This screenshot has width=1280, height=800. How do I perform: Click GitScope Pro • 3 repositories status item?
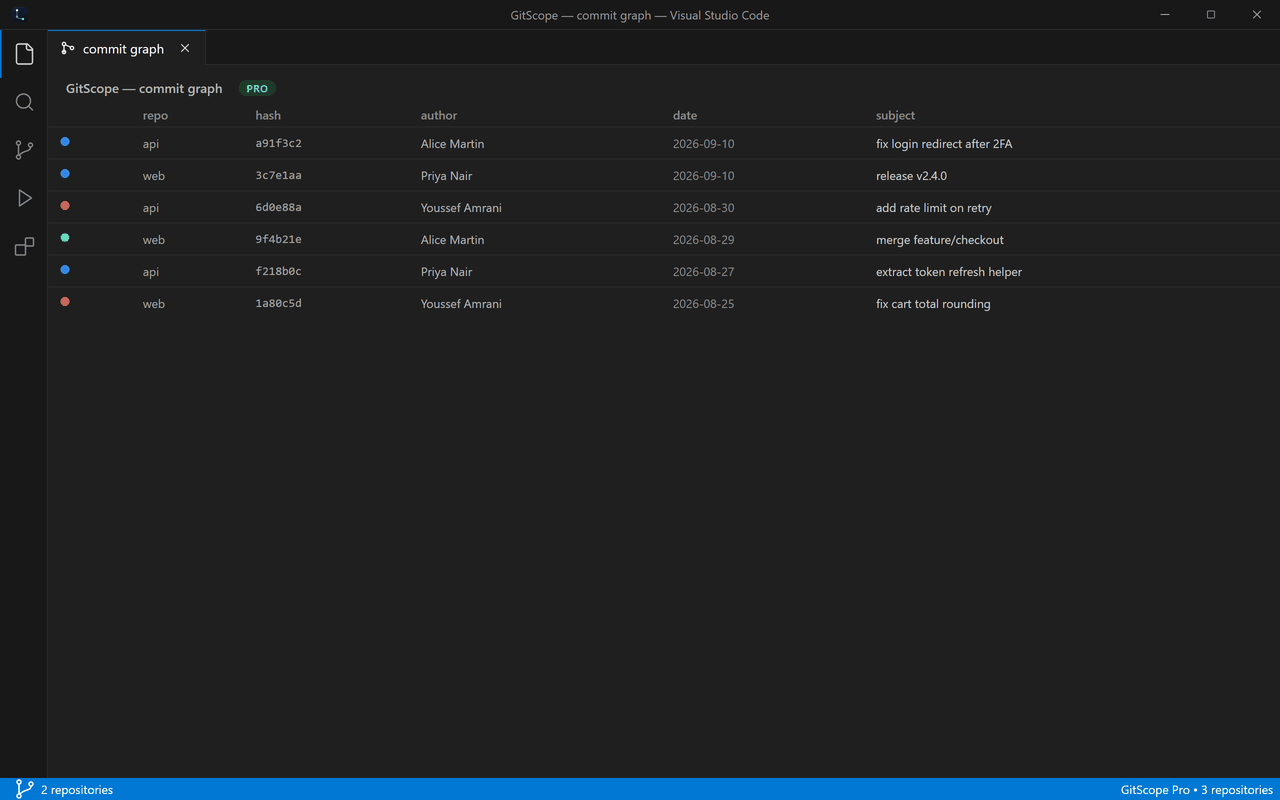click(1197, 790)
